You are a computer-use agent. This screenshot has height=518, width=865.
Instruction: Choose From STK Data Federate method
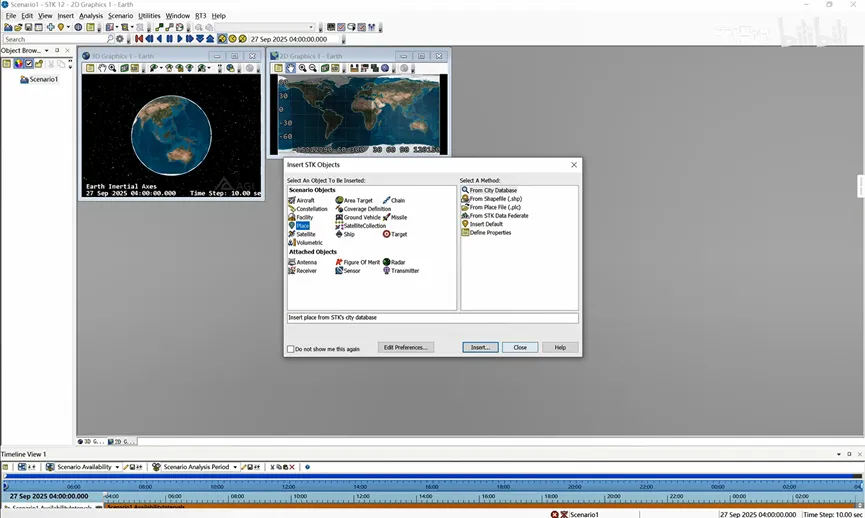click(495, 216)
